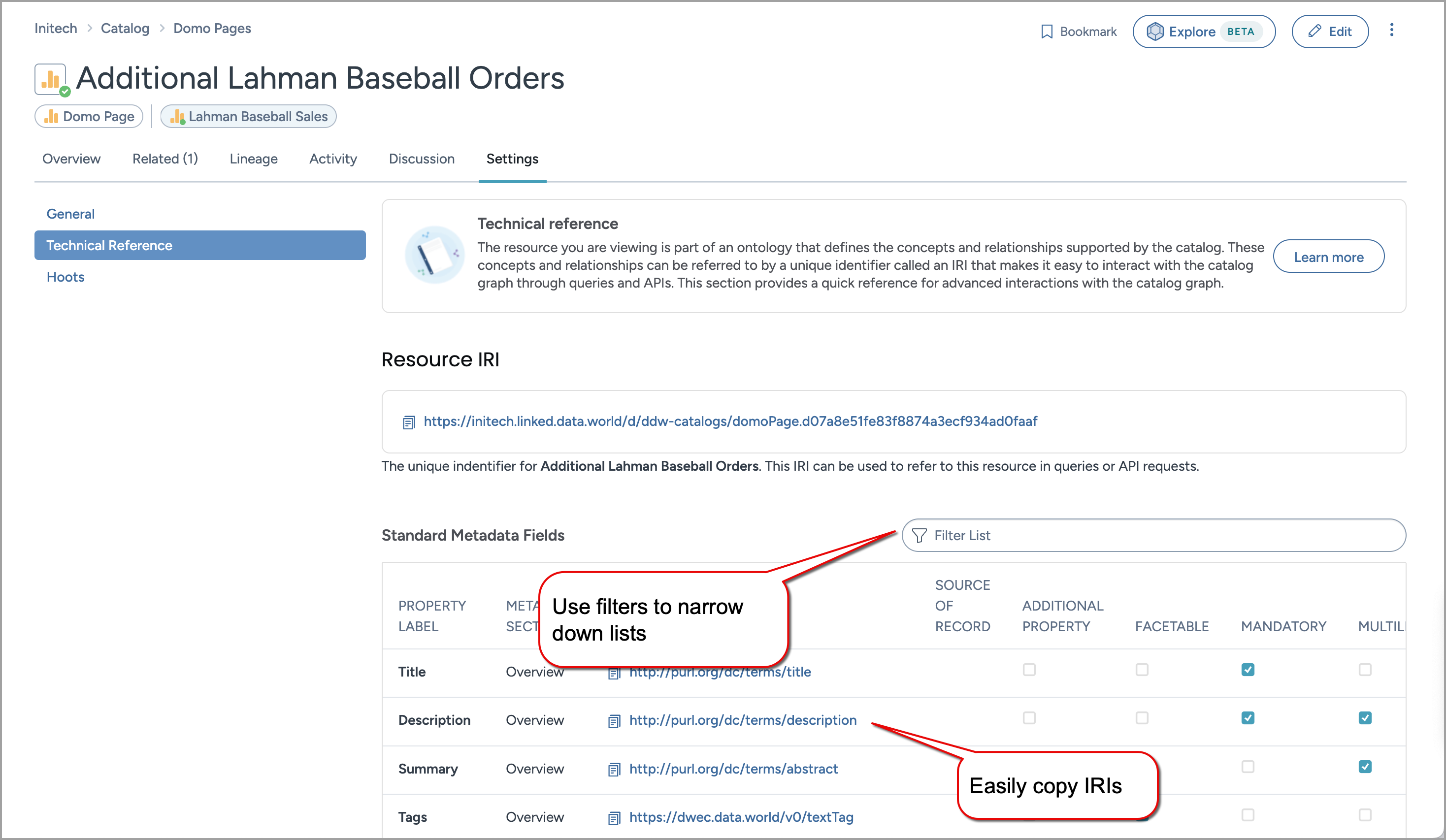
Task: Switch to the Lineage tab
Action: [254, 159]
